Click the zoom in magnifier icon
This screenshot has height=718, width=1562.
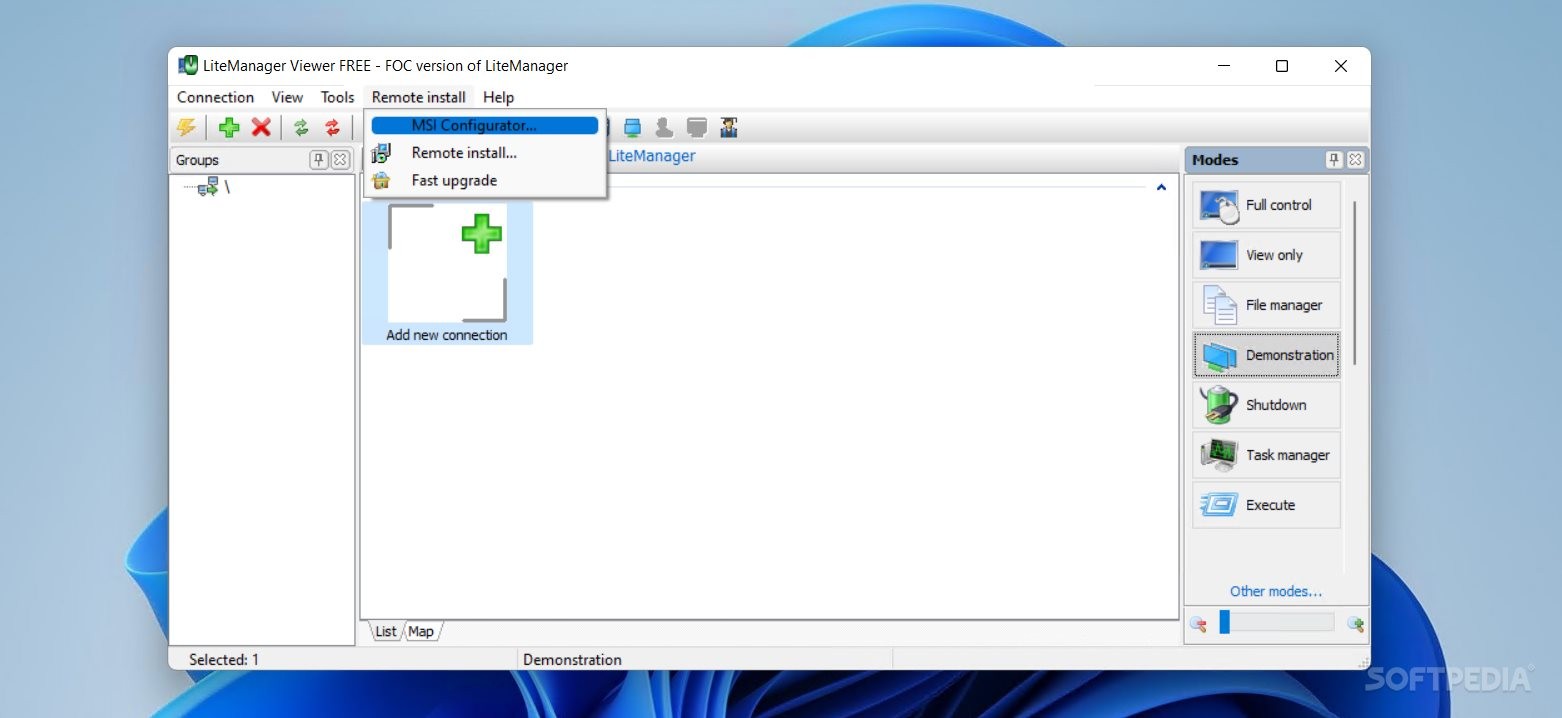coord(1355,623)
